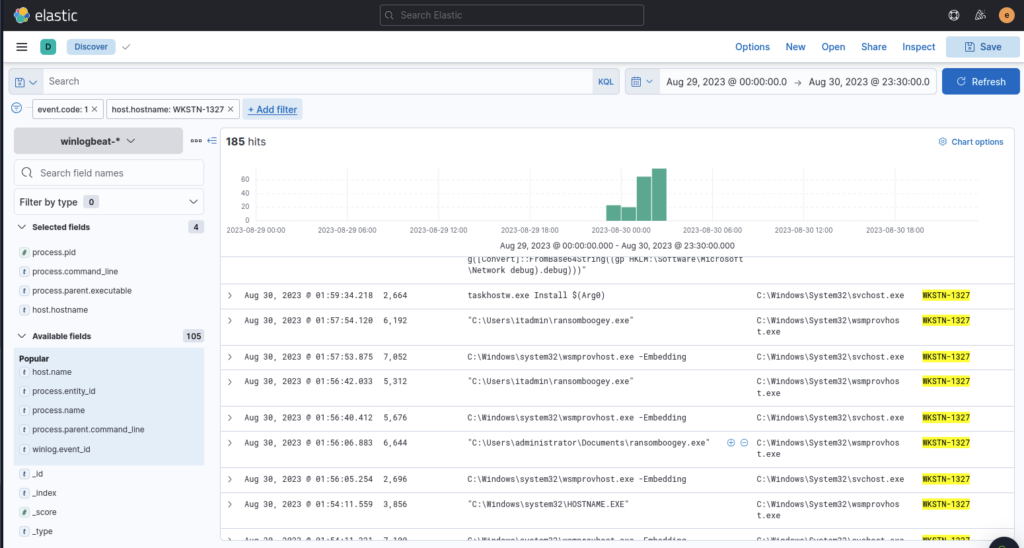
Task: Click + Add filter link
Action: coord(272,109)
